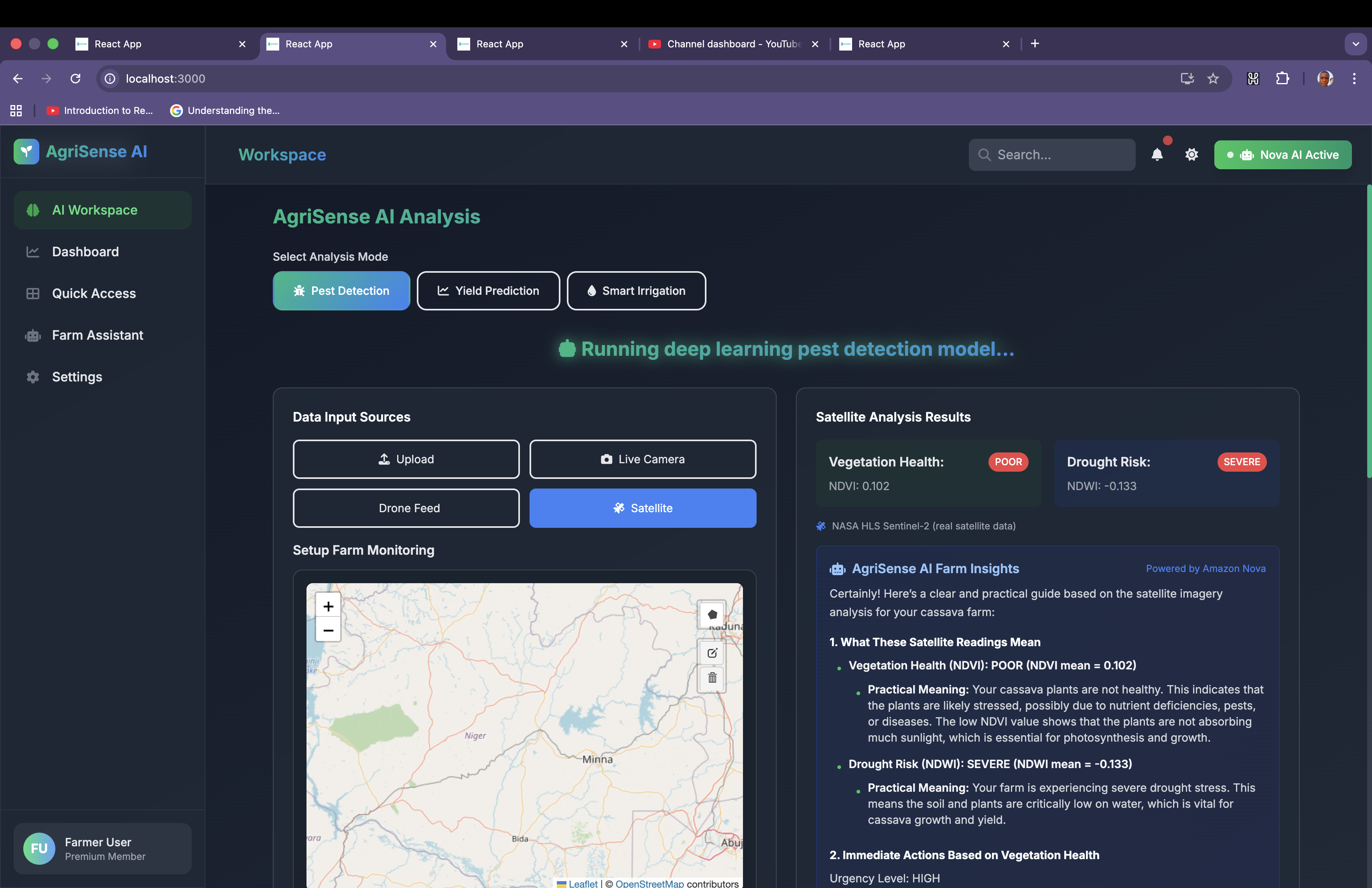Click the AgriSense AI logo icon
1372x888 pixels.
point(26,152)
